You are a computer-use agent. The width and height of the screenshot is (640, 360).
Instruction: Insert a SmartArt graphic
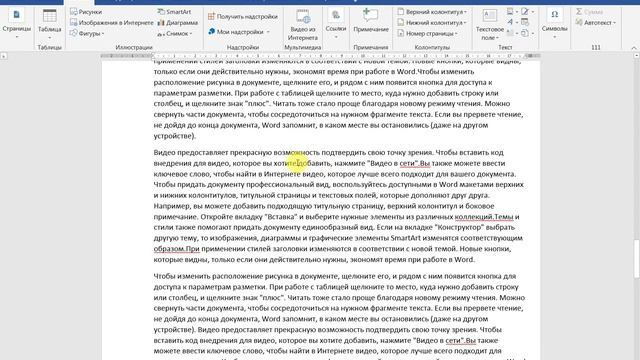click(174, 12)
